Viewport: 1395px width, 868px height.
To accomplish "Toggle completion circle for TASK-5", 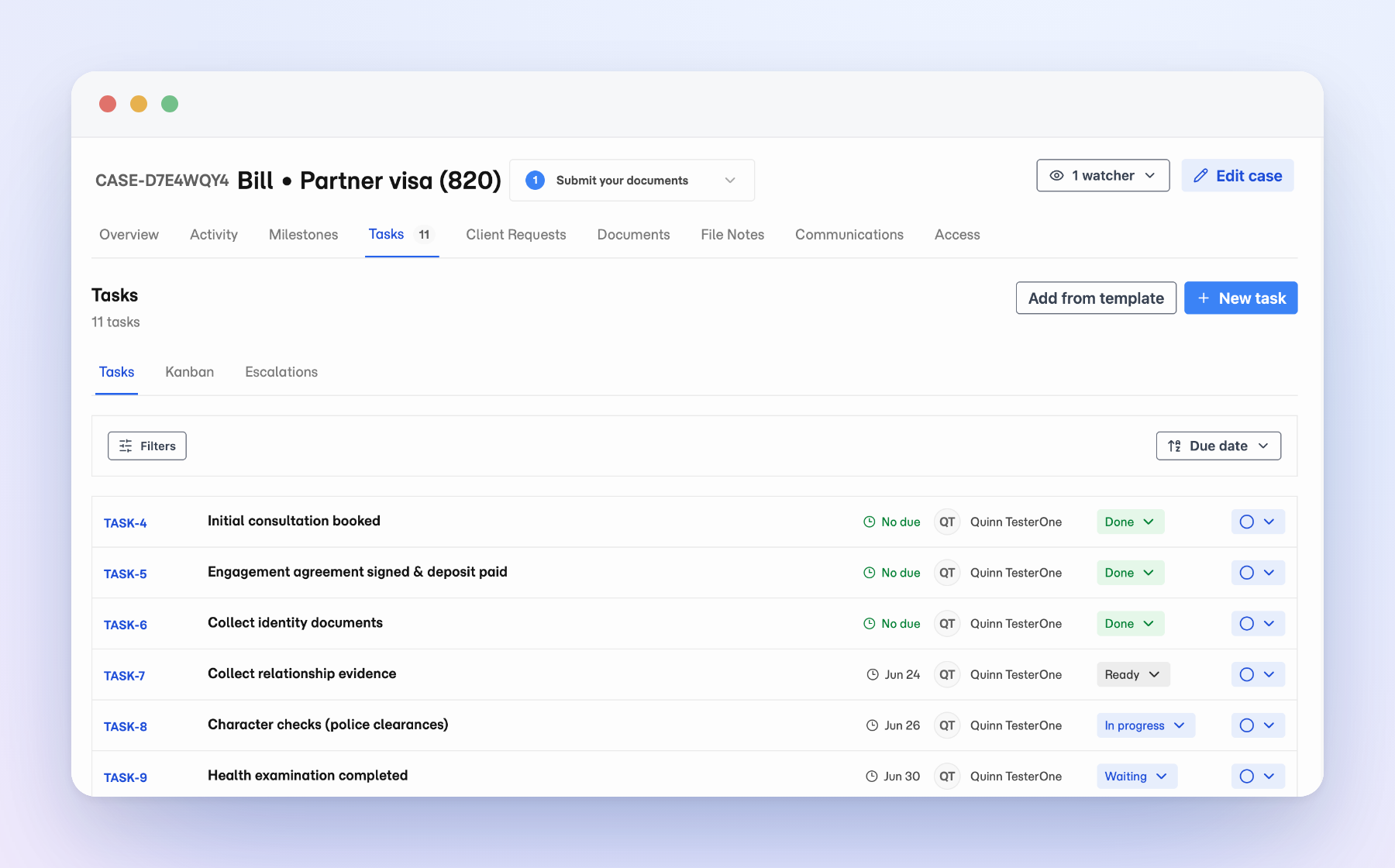I will pos(1247,573).
